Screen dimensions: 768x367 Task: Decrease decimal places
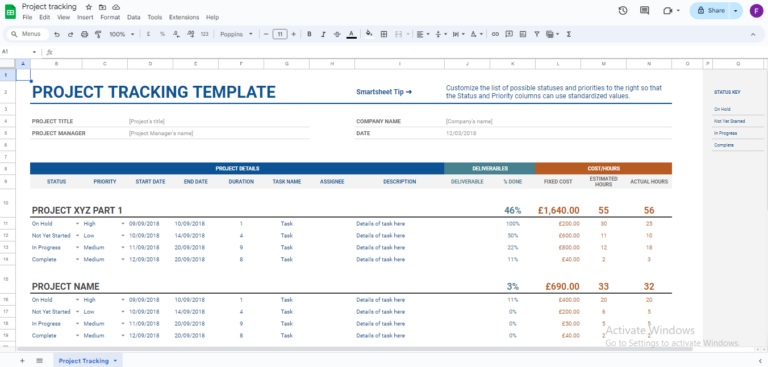click(176, 34)
